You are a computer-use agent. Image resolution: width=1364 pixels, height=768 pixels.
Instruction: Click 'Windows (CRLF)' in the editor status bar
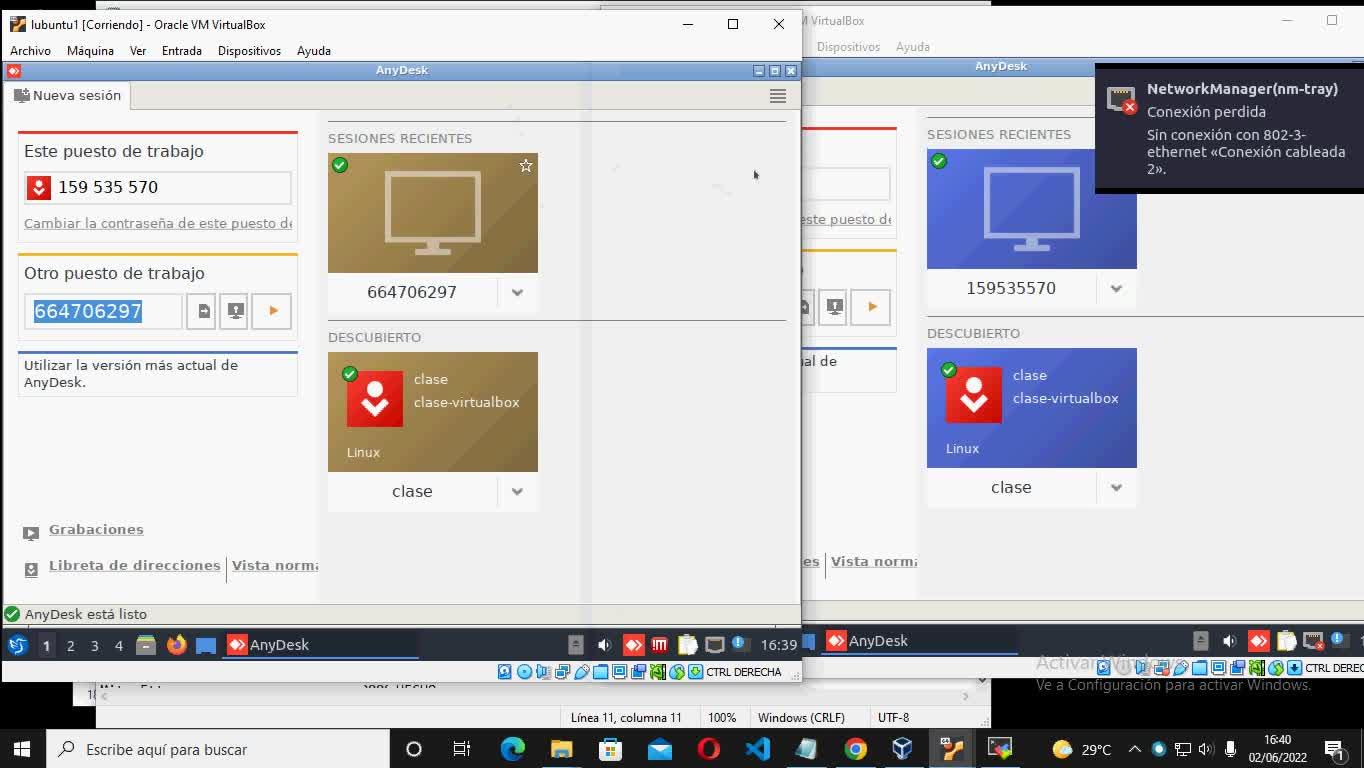click(801, 718)
